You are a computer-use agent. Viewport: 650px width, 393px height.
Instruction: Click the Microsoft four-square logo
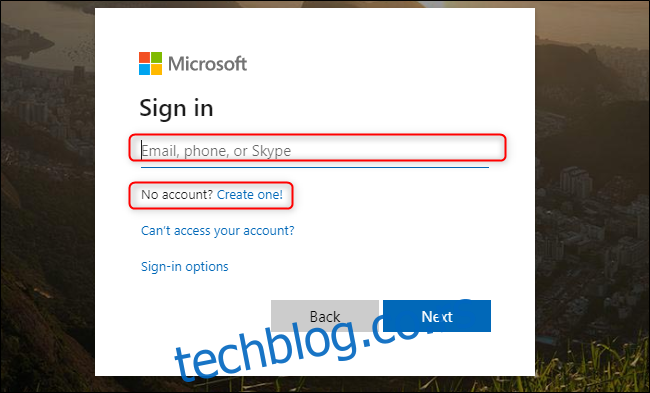(150, 63)
